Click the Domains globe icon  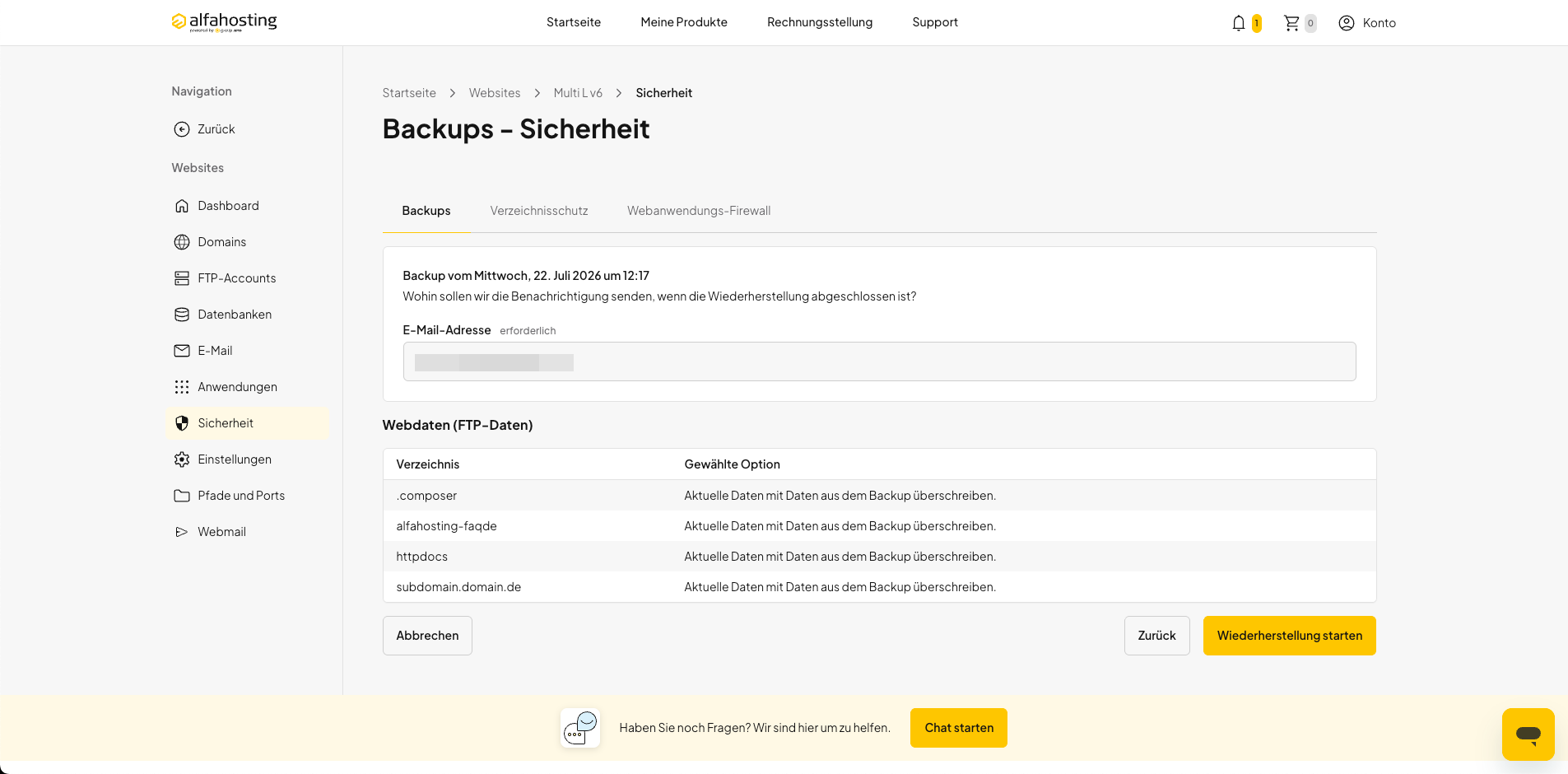point(182,242)
